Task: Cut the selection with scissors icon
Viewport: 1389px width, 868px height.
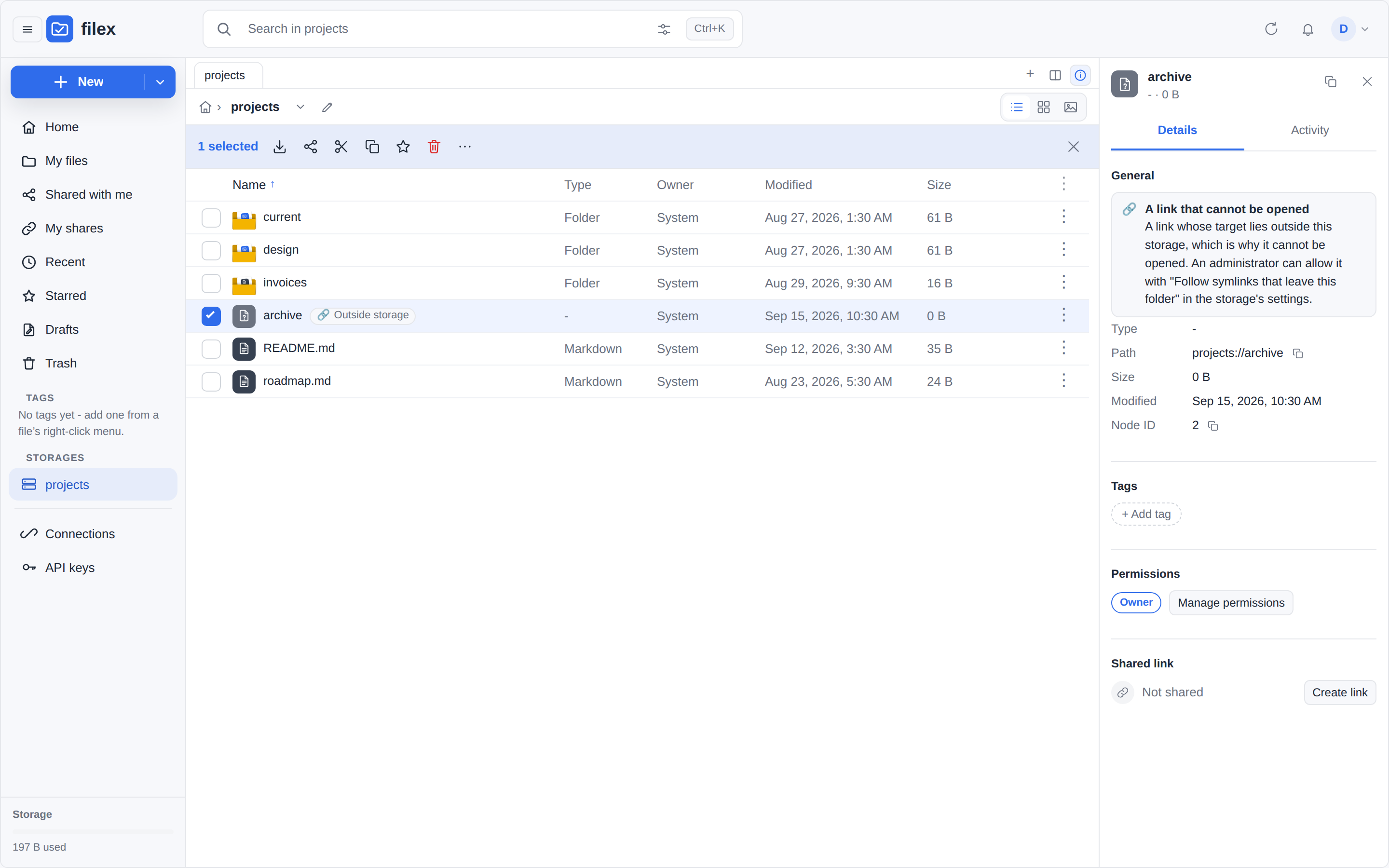Action: pyautogui.click(x=341, y=147)
